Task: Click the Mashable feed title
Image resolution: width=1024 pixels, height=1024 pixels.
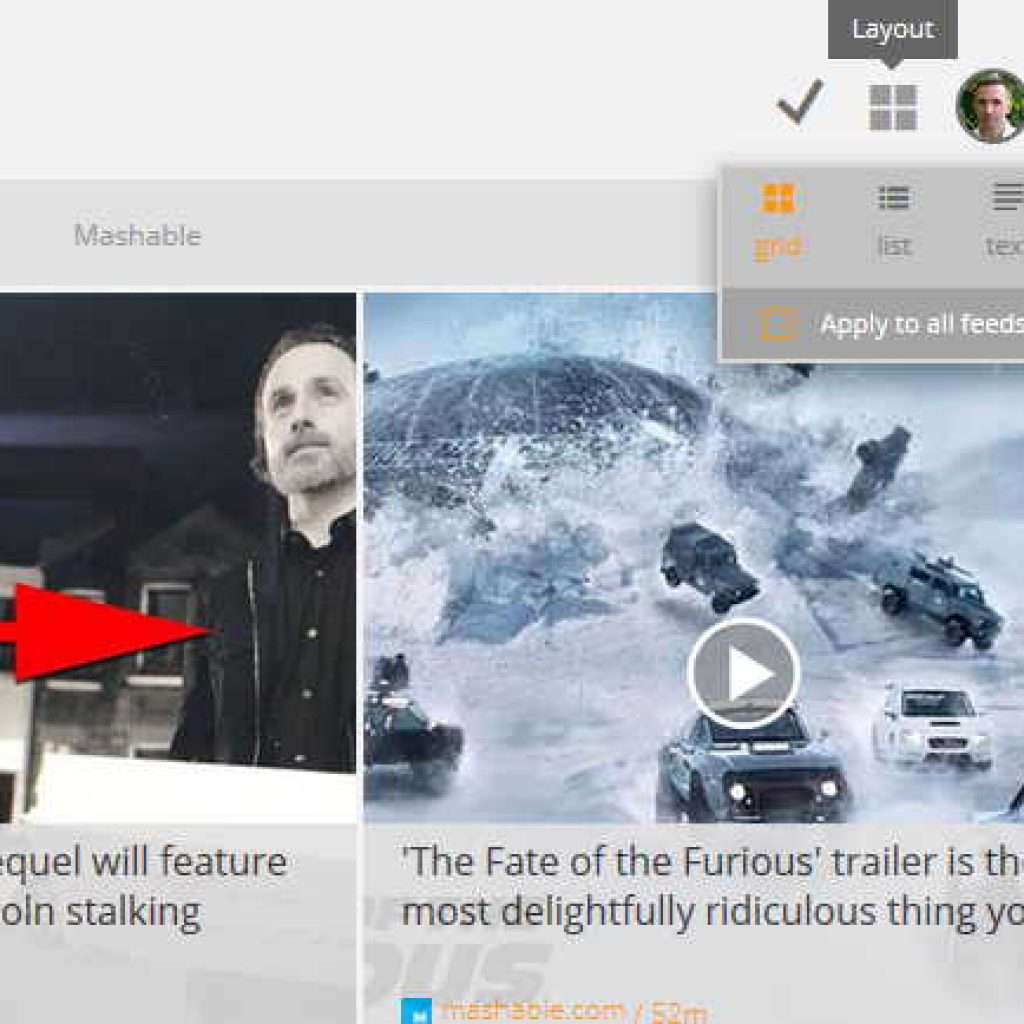Action: point(137,235)
